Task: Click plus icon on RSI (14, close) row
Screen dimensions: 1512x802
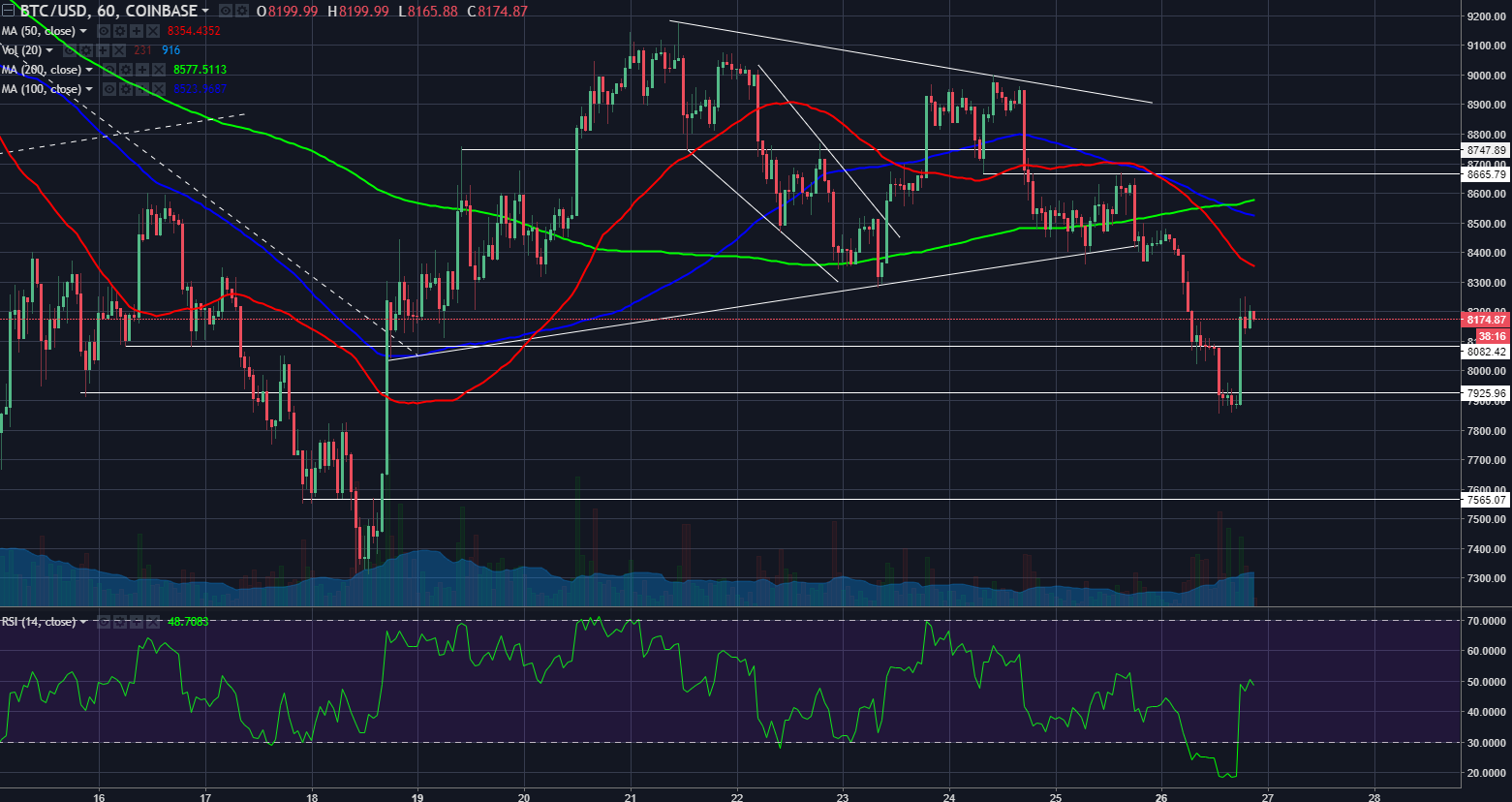Action: (x=137, y=622)
